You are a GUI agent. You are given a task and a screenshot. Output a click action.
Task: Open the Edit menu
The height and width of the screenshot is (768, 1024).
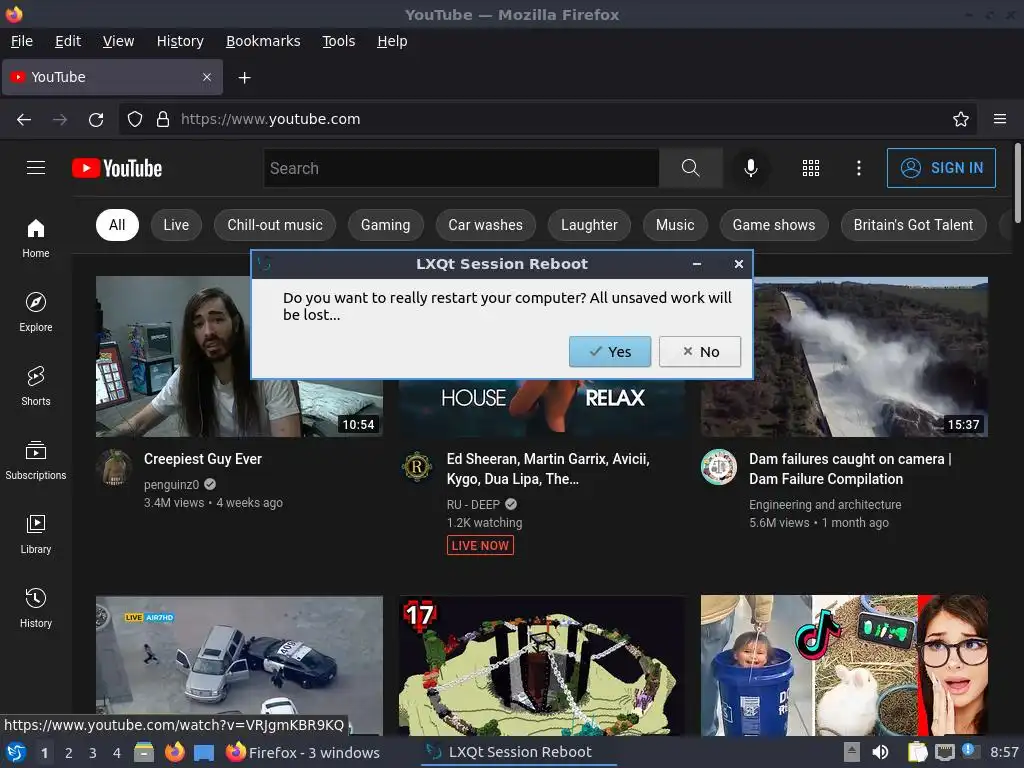(68, 41)
